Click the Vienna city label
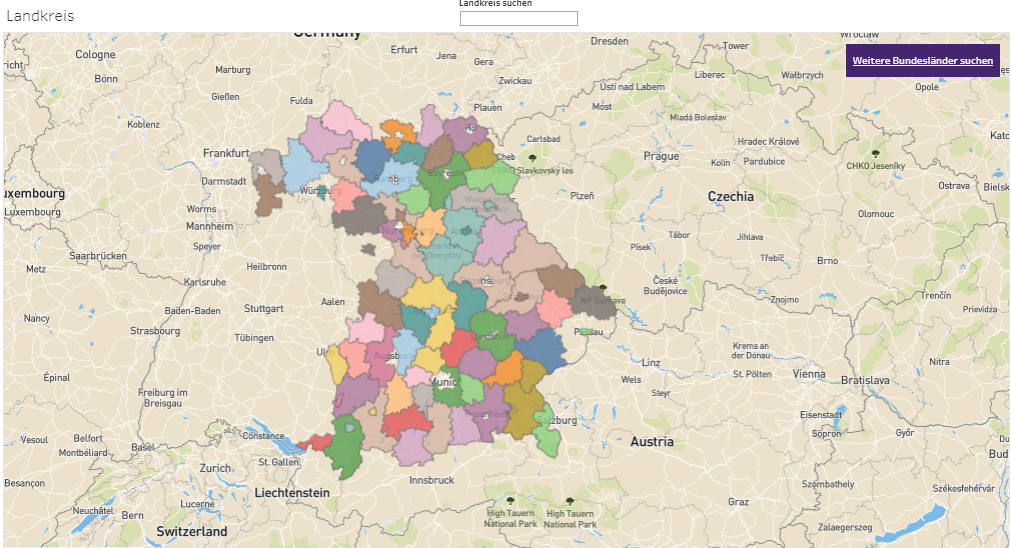This screenshot has height=548, width=1011. point(809,374)
